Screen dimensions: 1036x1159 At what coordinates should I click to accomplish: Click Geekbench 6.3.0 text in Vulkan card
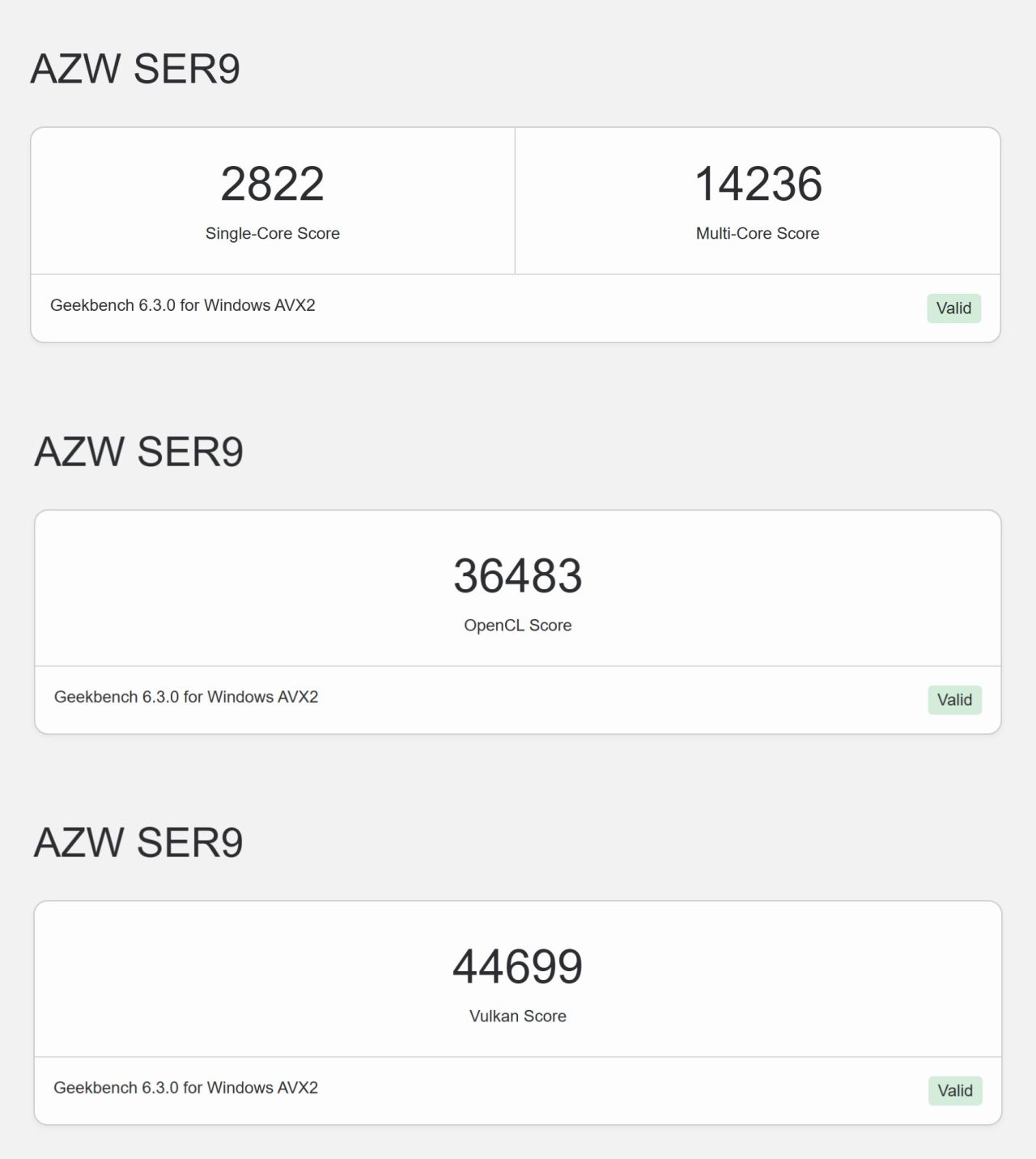tap(185, 1088)
